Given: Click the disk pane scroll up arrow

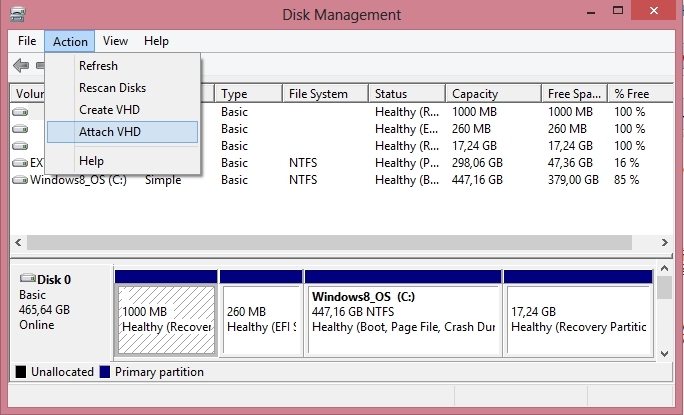Looking at the screenshot, I should pos(664,268).
